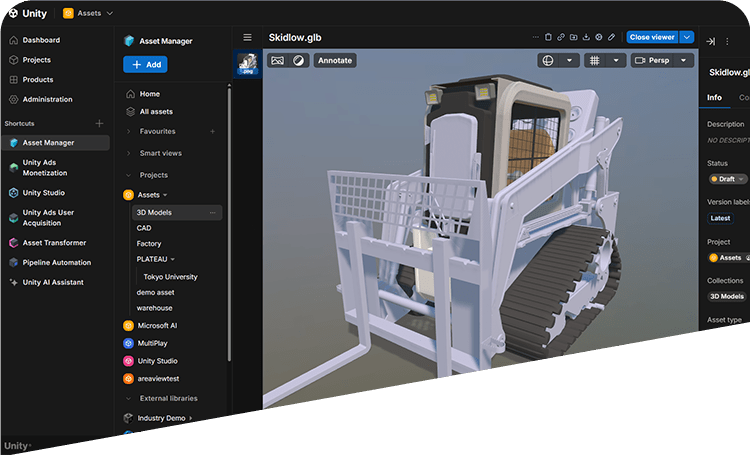Select Tokyo University collection
750x455 pixels.
[x=170, y=277]
